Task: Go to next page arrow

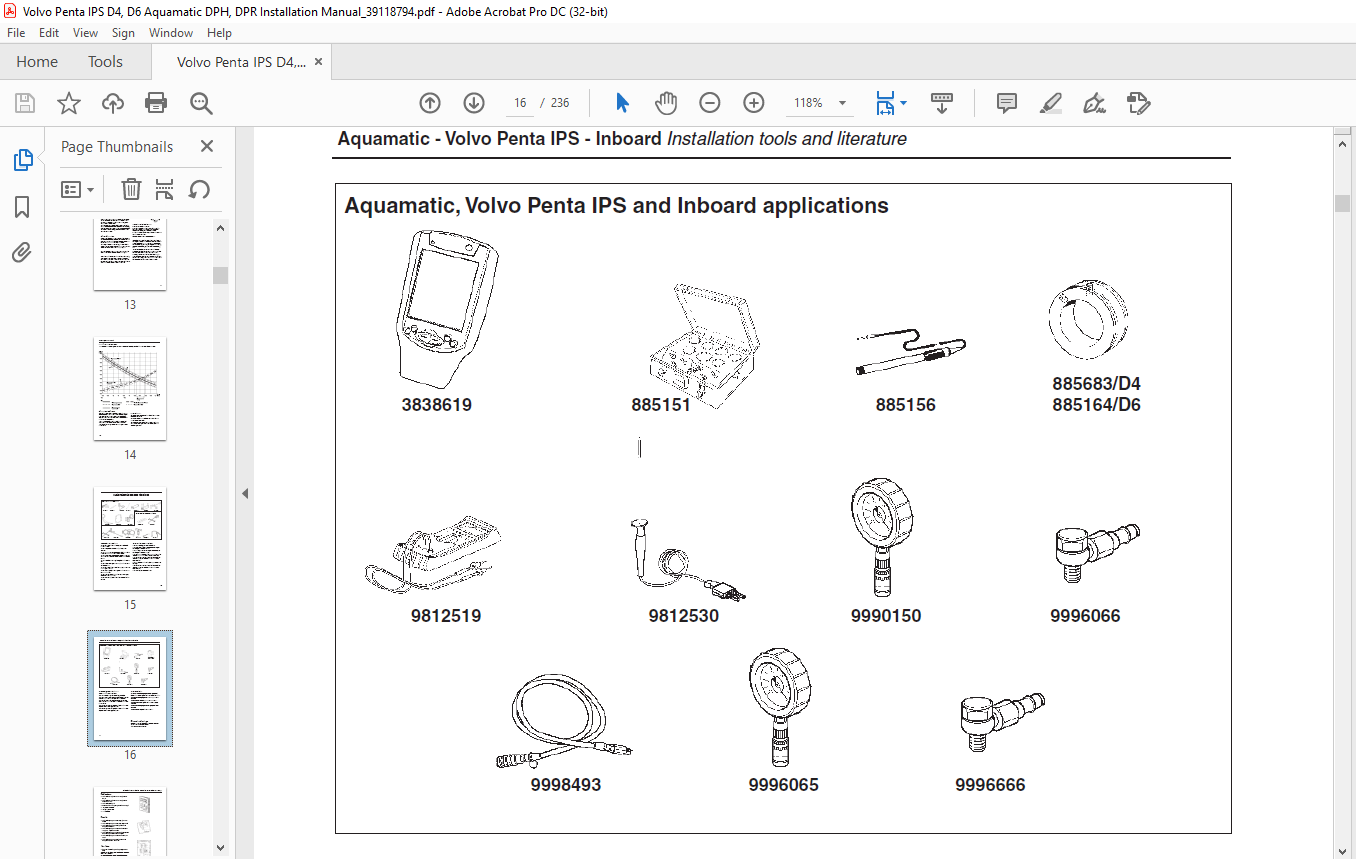Action: coord(474,103)
